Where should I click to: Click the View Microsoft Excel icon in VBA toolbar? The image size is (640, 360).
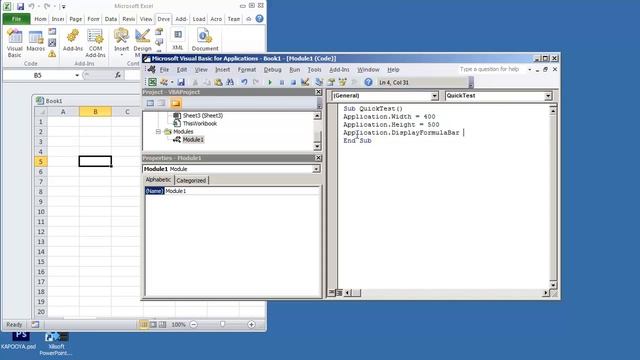coord(152,82)
